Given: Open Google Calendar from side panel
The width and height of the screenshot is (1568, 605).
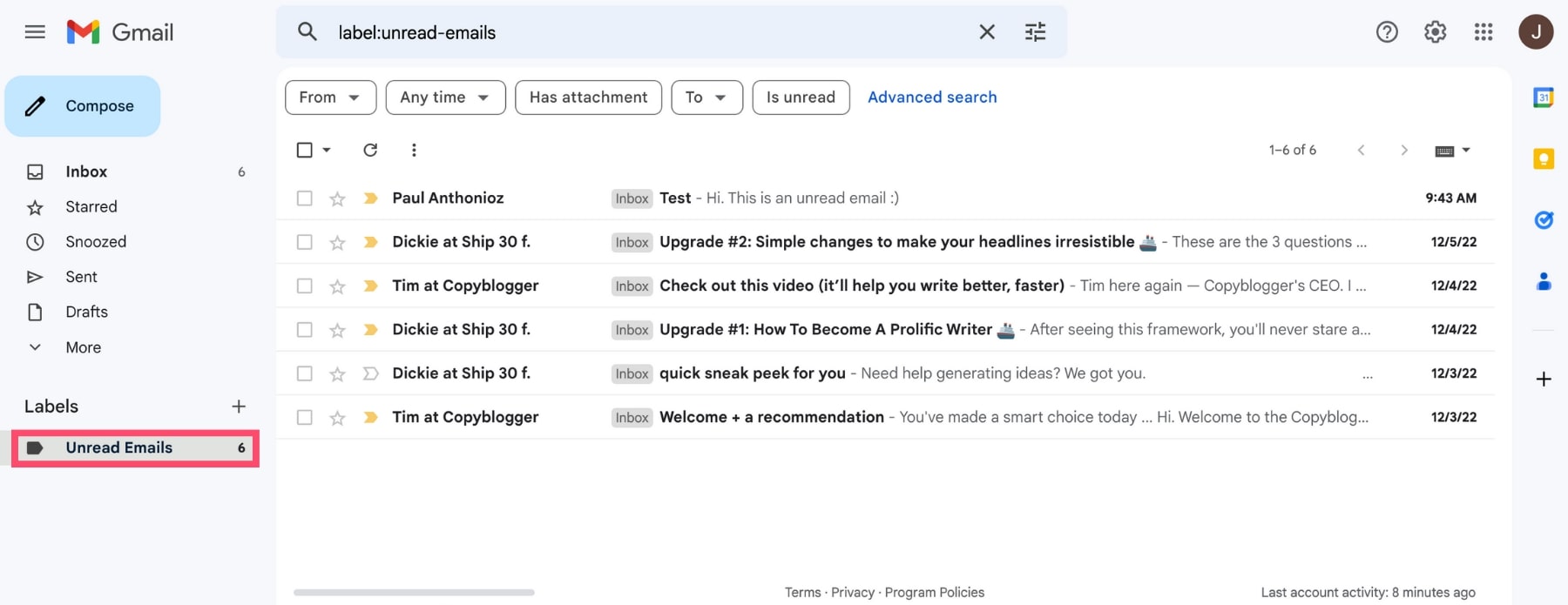Looking at the screenshot, I should (x=1543, y=97).
